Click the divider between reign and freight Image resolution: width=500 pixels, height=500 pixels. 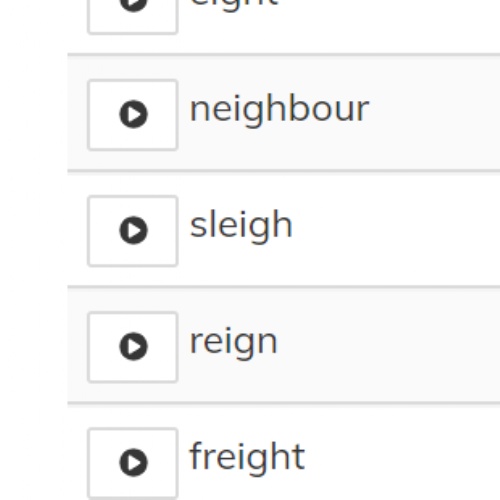(283, 404)
